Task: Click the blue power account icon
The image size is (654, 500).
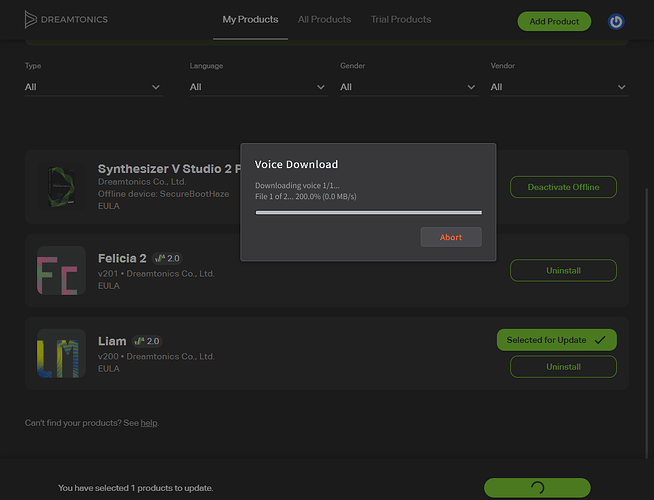Action: point(616,21)
